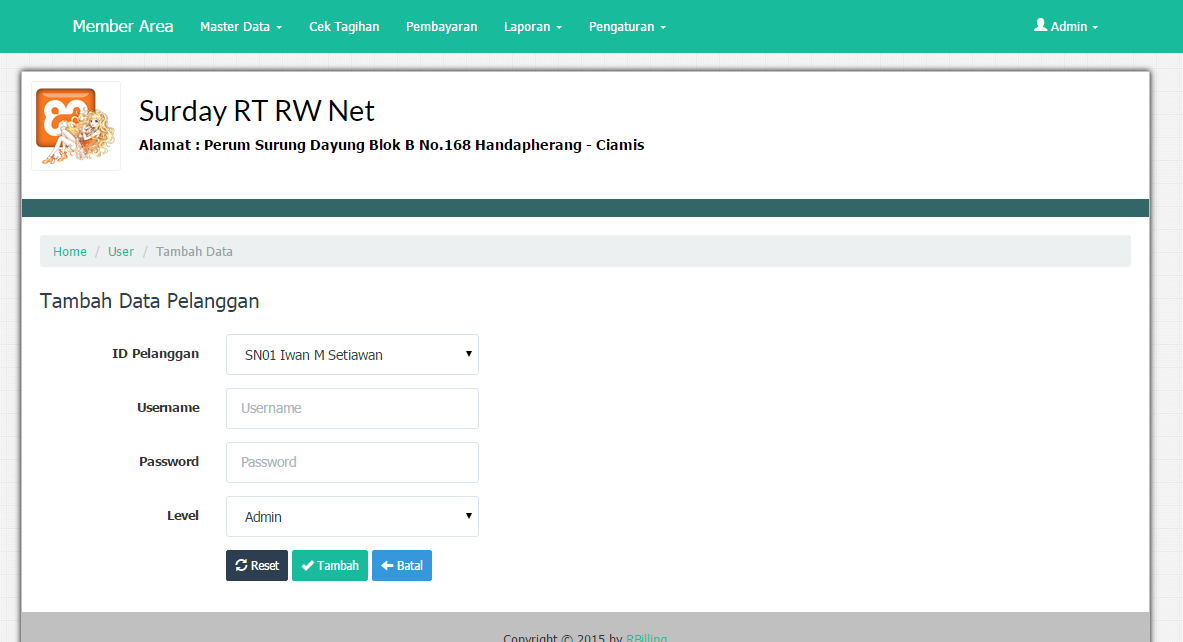Viewport: 1183px width, 642px height.
Task: Select Pembayaran from the navigation bar
Action: [x=441, y=27]
